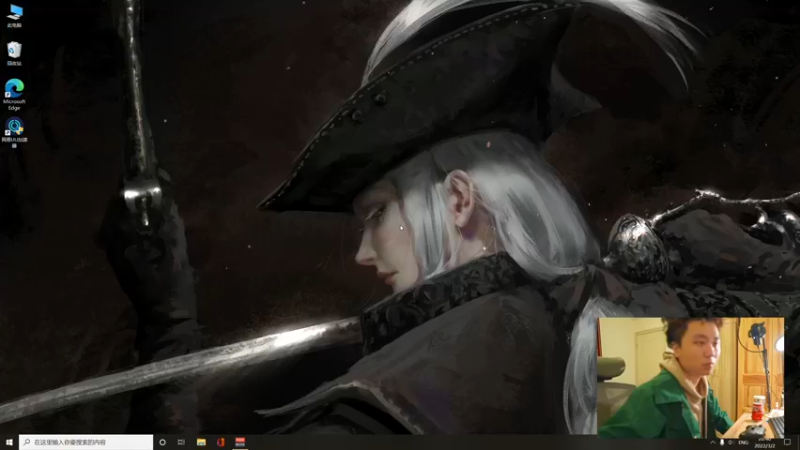Viewport: 800px width, 450px height.
Task: Open Cortana from the taskbar circle
Action: pos(162,442)
